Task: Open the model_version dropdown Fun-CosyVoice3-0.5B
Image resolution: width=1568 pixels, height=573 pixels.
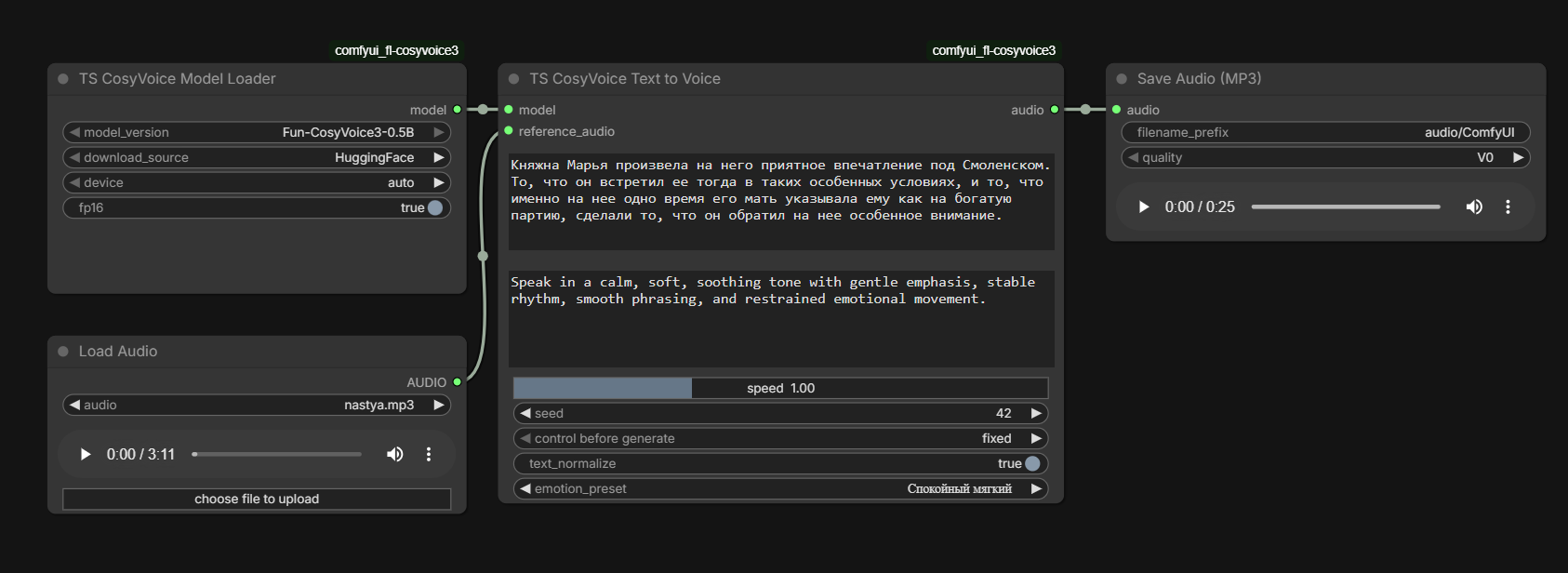Action: coord(257,132)
